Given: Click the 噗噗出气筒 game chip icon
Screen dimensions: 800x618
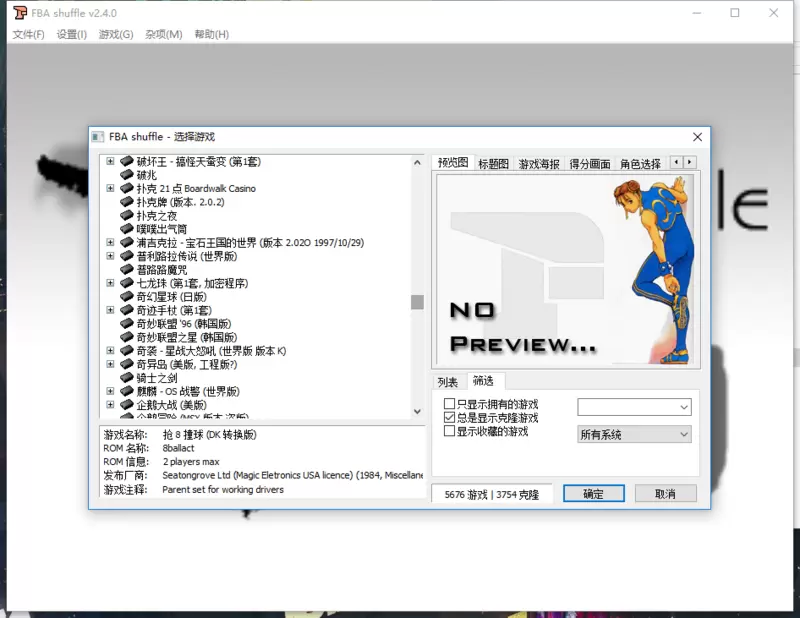Looking at the screenshot, I should [127, 229].
